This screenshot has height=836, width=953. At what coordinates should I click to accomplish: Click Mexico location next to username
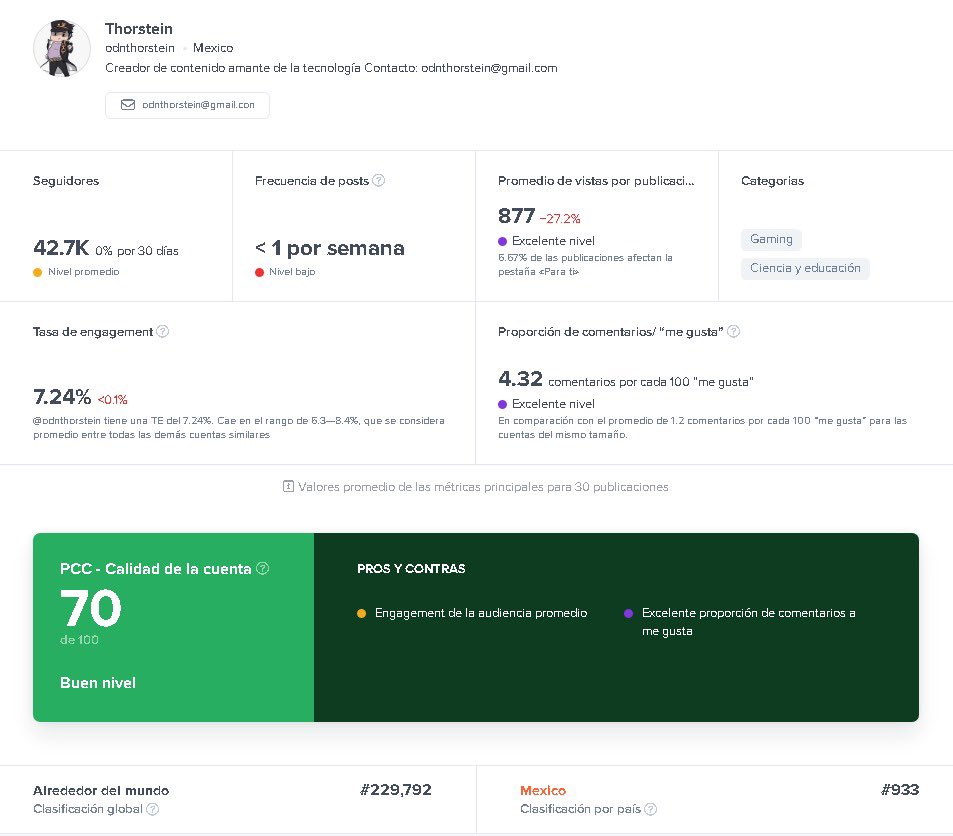tap(213, 48)
